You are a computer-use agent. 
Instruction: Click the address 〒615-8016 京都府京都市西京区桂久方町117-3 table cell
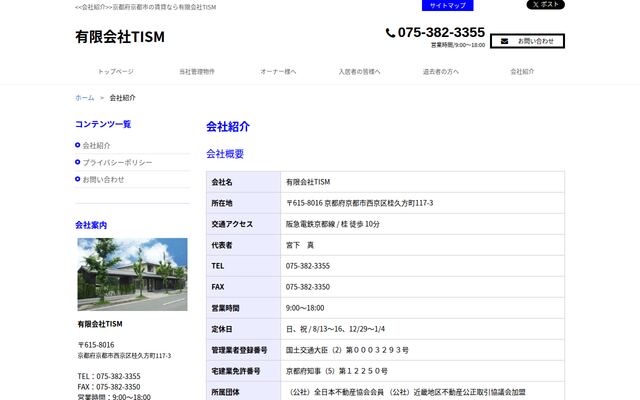[x=422, y=203]
